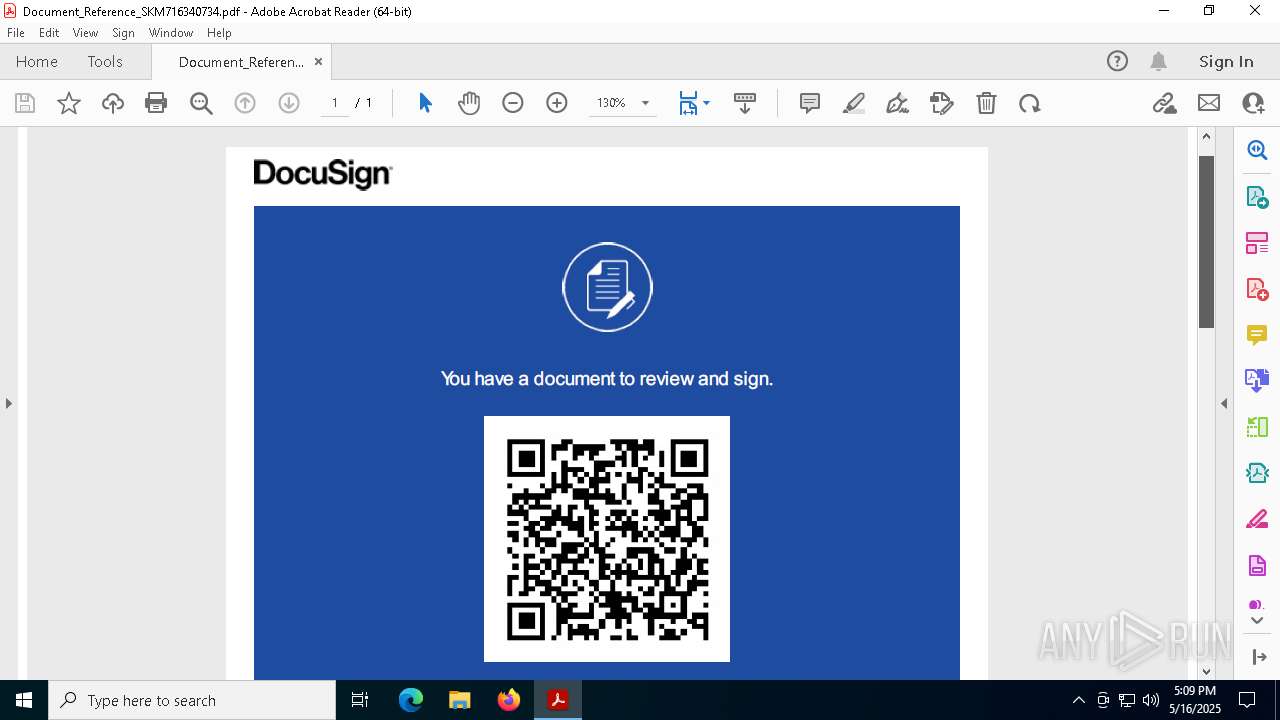Image resolution: width=1280 pixels, height=720 pixels.
Task: Send the file by email with the envelope icon
Action: 1209,103
